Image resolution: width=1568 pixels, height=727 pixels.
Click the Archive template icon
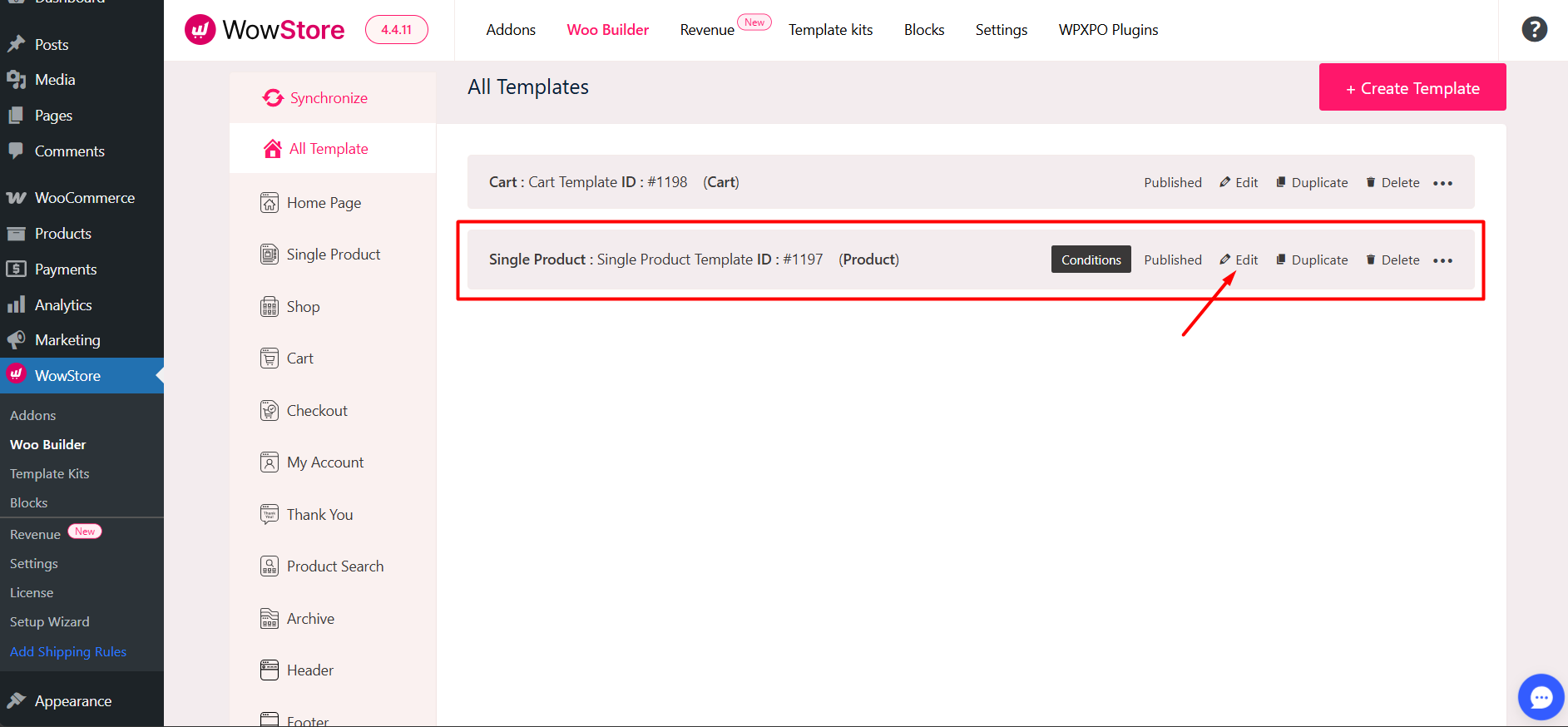pos(270,619)
